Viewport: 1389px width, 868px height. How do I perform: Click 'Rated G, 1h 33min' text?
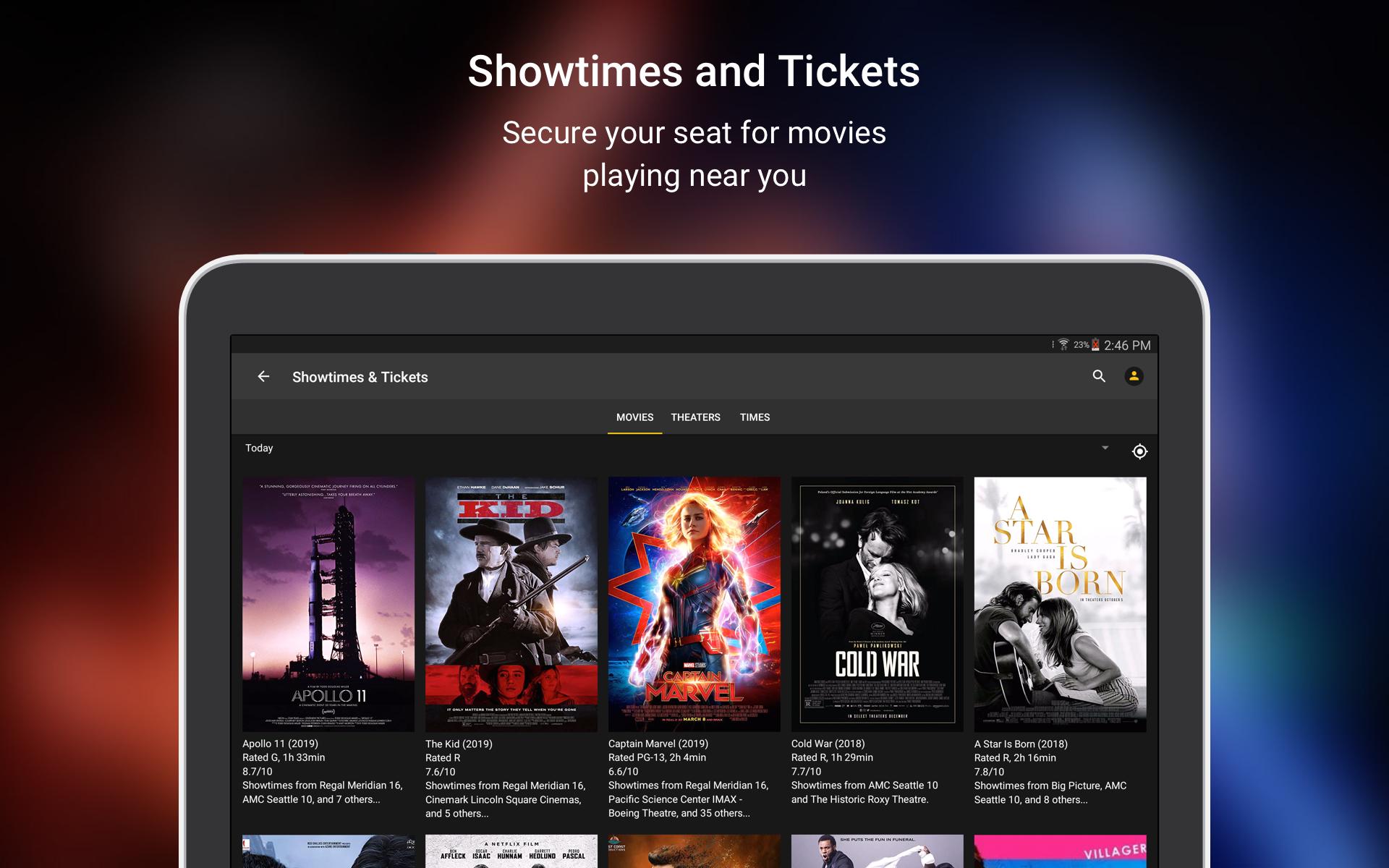(x=284, y=757)
